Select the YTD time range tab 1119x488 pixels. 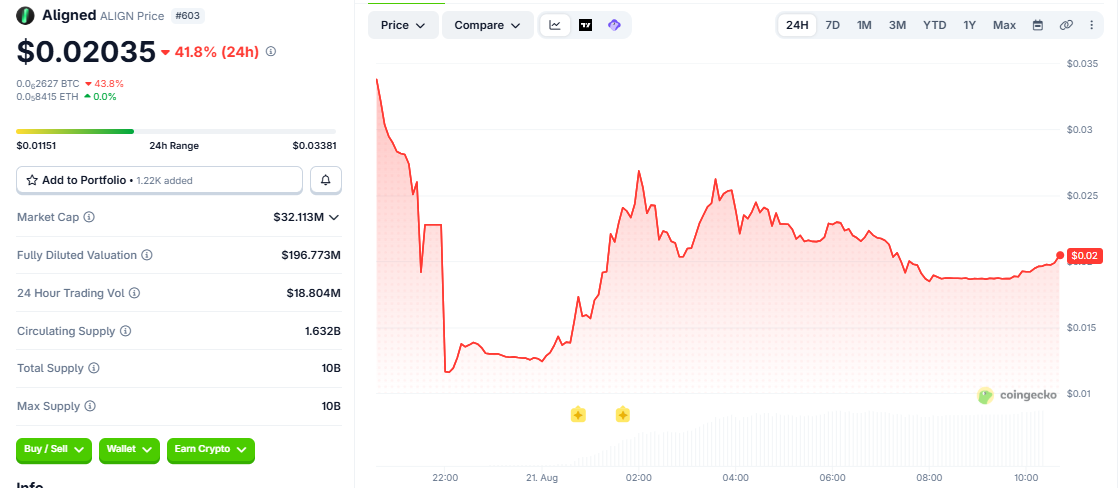[934, 25]
